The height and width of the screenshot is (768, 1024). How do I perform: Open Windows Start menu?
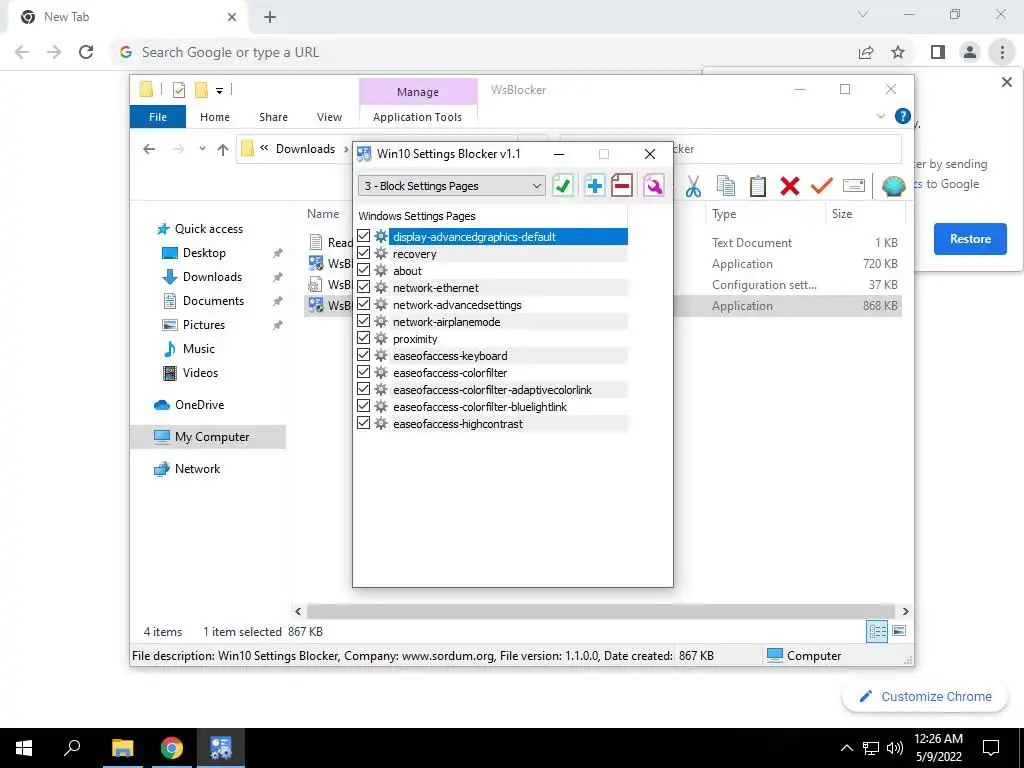(x=24, y=748)
